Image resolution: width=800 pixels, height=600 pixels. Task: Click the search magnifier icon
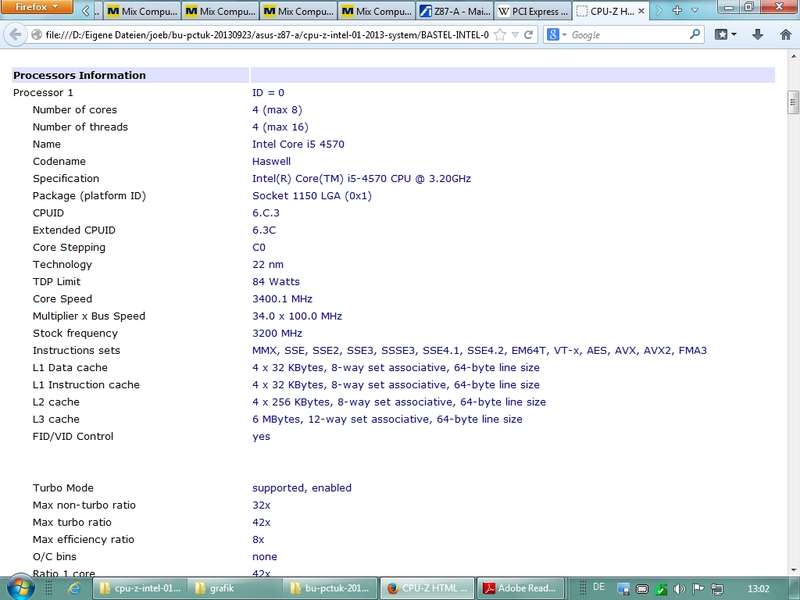694,35
